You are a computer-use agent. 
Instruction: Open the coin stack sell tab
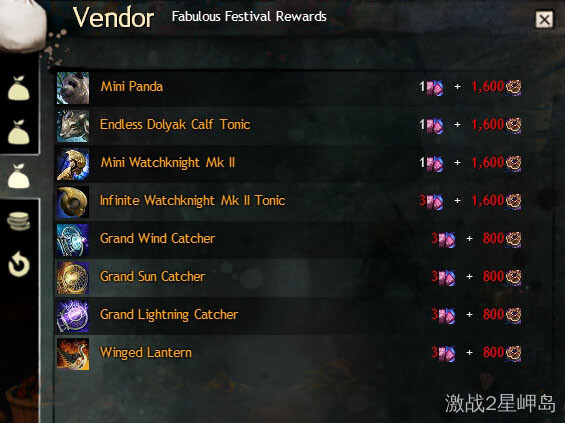tap(19, 221)
